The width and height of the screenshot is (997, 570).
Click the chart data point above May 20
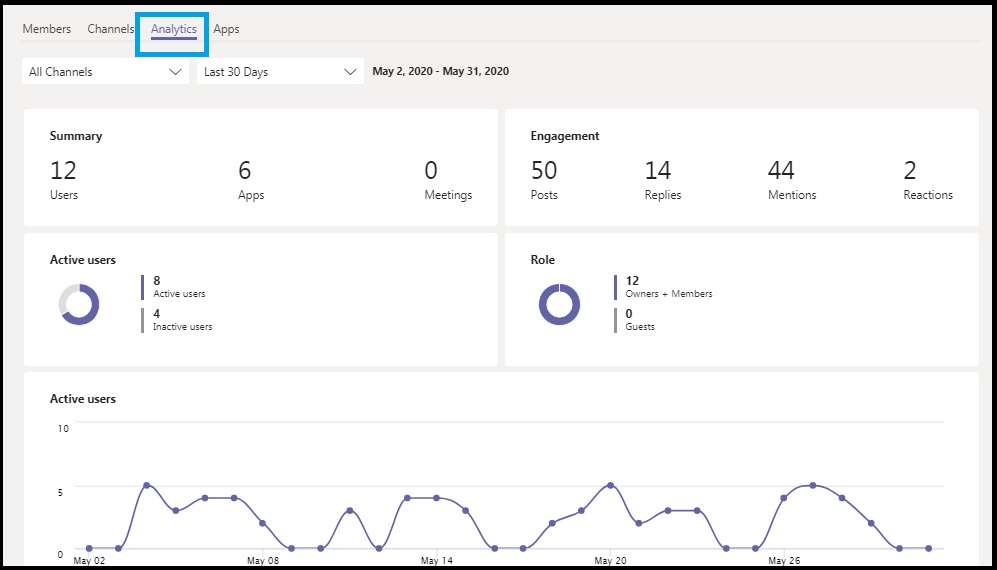point(610,485)
